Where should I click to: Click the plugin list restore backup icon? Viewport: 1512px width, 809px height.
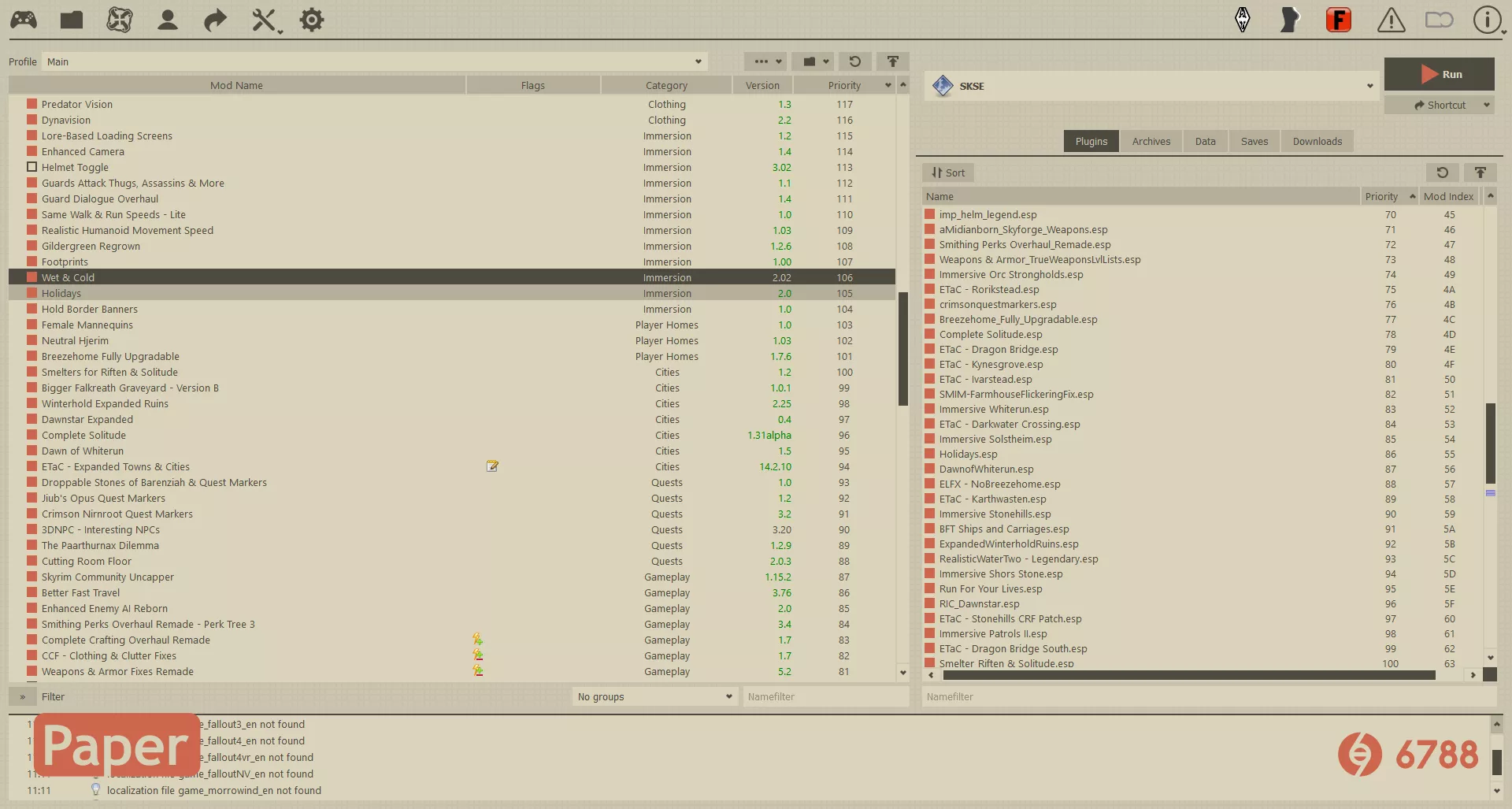click(1442, 173)
